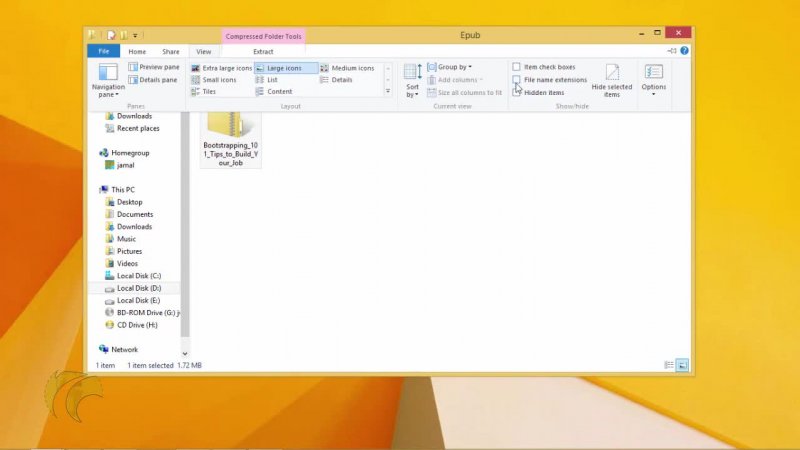Open the Options dropdown
This screenshot has height=450, width=800.
(654, 79)
